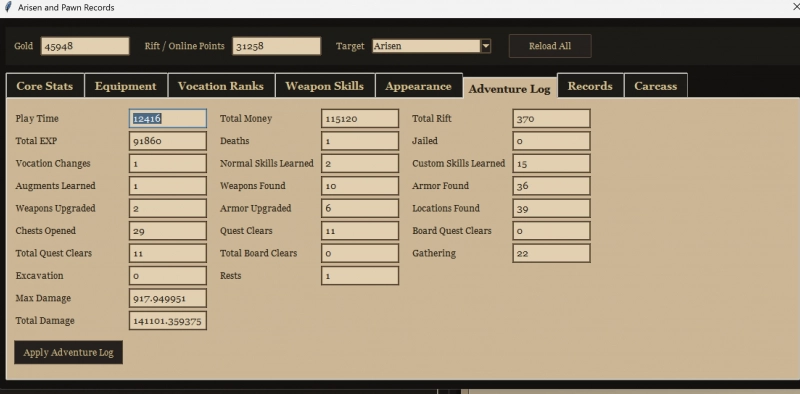Screen dimensions: 800x394
Task: Open the Target dropdown arrow
Action: pos(486,46)
